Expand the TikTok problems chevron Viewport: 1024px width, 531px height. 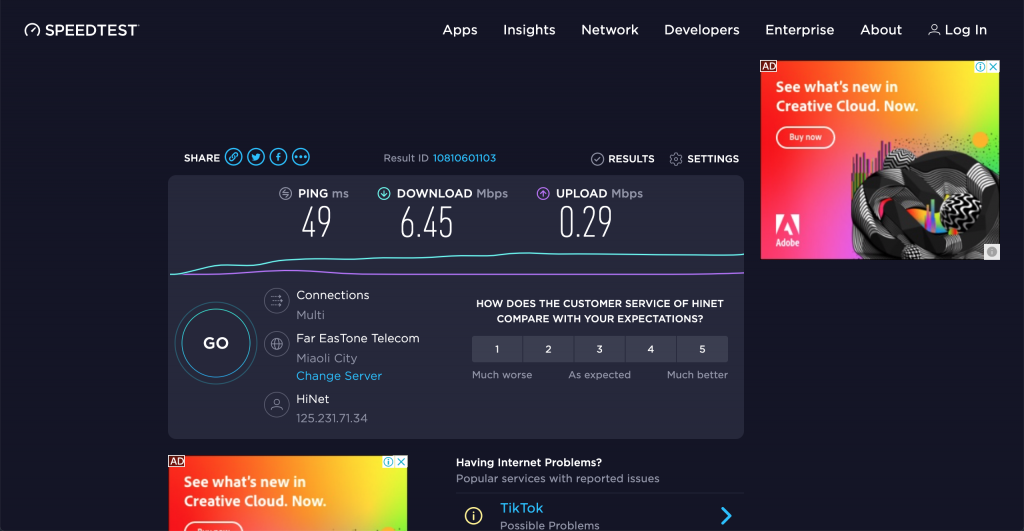click(x=726, y=516)
